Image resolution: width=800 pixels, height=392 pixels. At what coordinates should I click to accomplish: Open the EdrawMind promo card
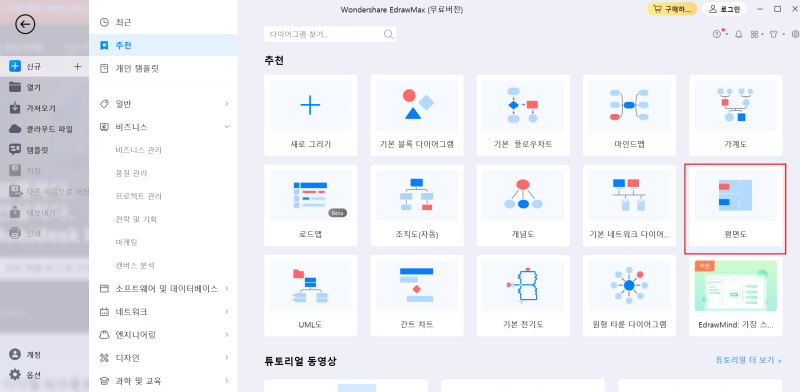[x=735, y=296]
